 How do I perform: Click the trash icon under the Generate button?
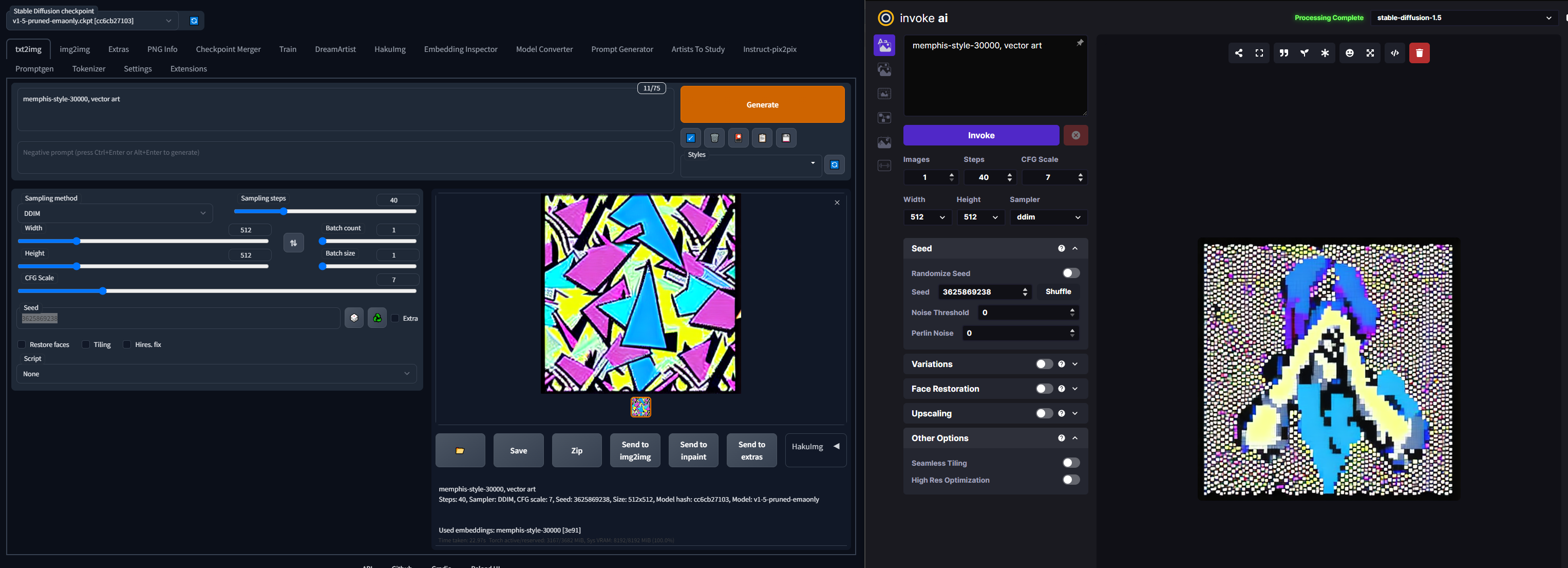click(x=714, y=138)
